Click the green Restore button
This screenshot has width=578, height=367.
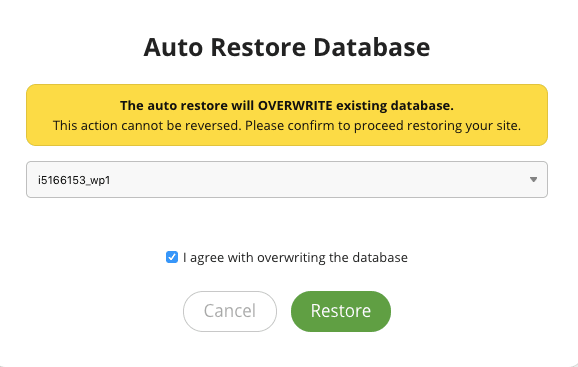pos(341,311)
